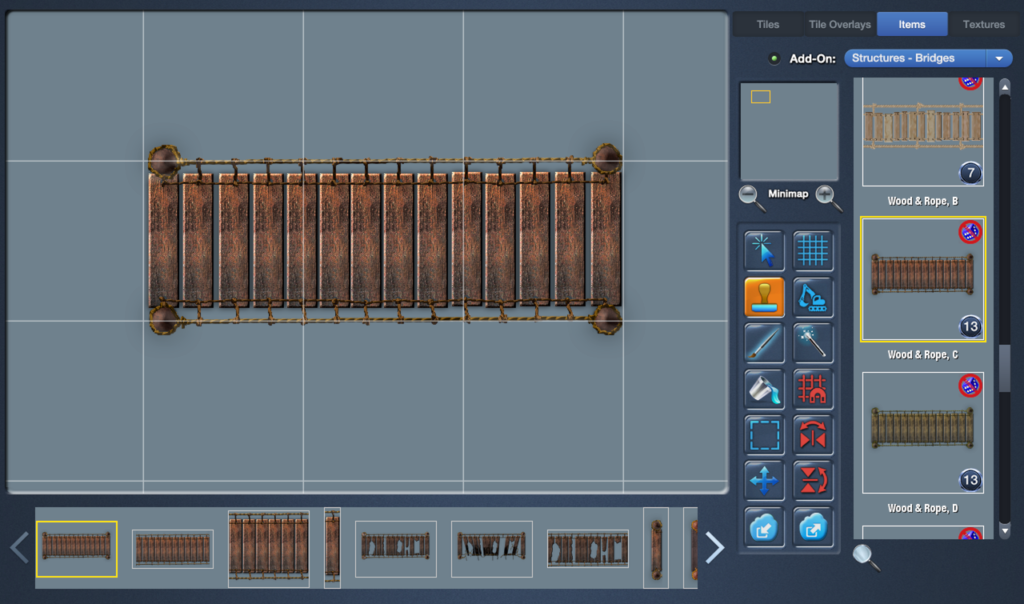Choose the marquee selection tool
Image resolution: width=1024 pixels, height=604 pixels.
coord(764,435)
